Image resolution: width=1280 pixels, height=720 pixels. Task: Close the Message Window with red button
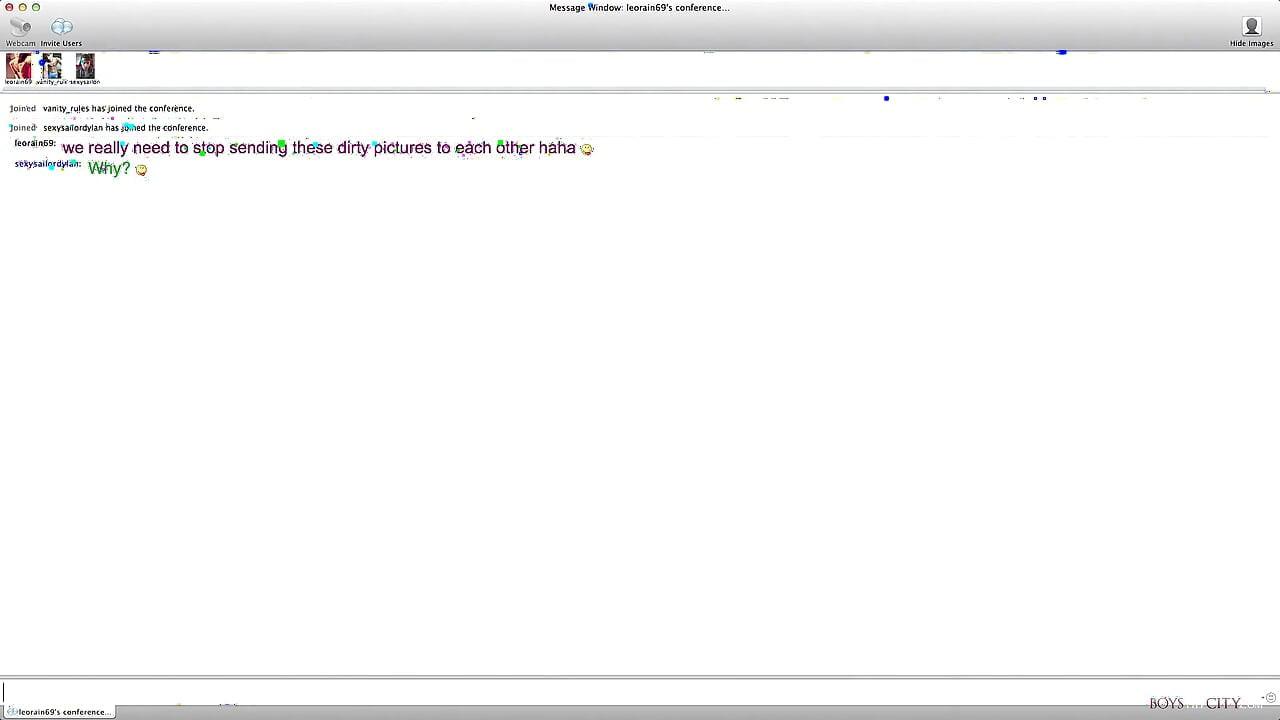[9, 7]
